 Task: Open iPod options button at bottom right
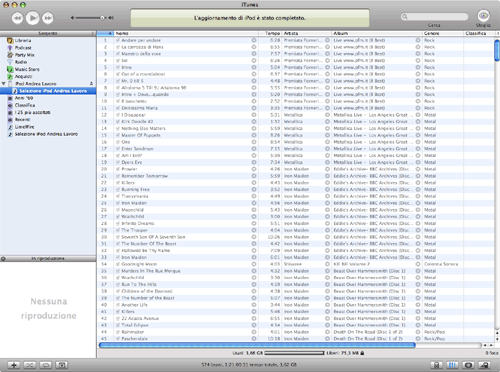(436, 365)
